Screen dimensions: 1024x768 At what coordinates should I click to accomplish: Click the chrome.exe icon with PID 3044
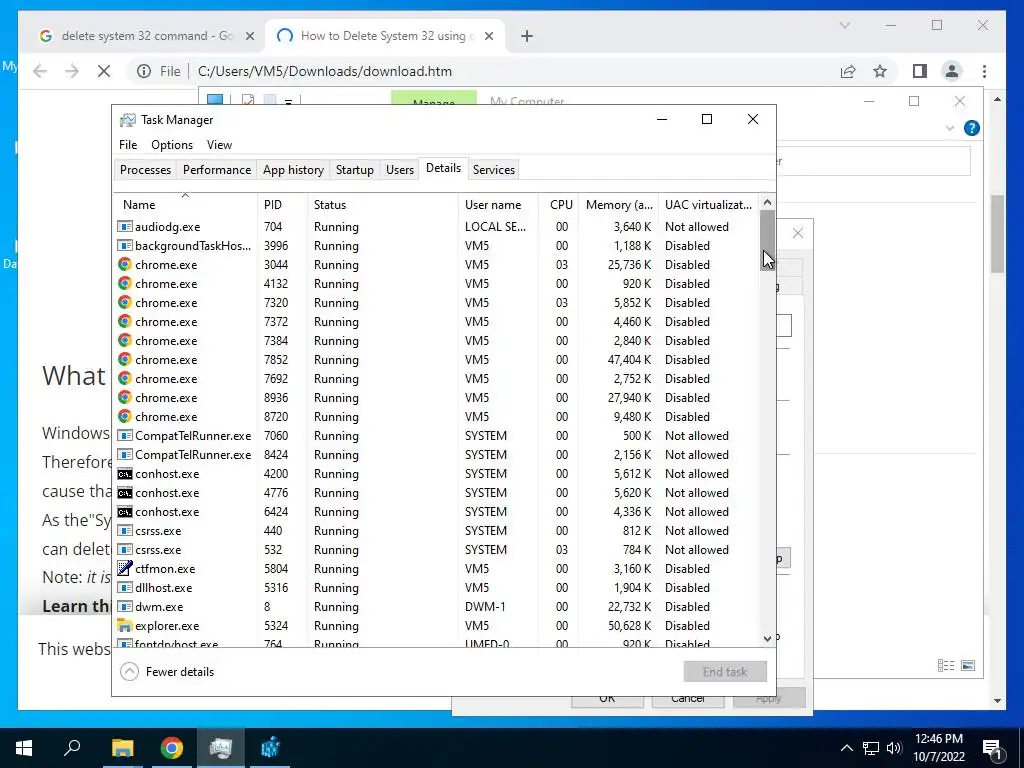pyautogui.click(x=124, y=264)
